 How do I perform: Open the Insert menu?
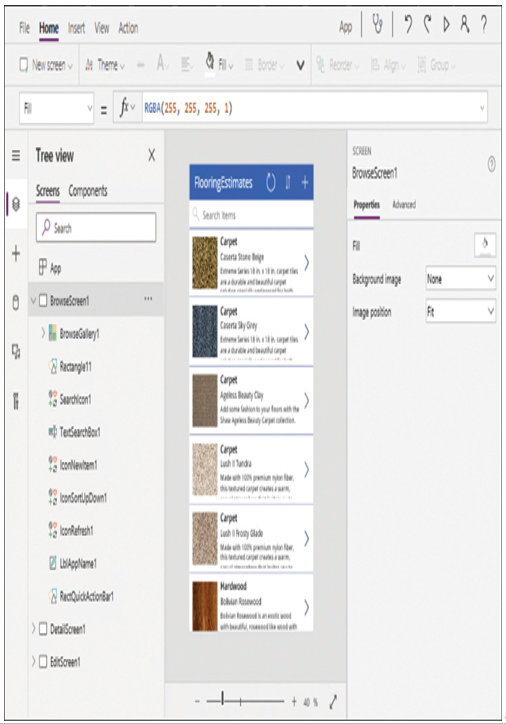pyautogui.click(x=76, y=28)
